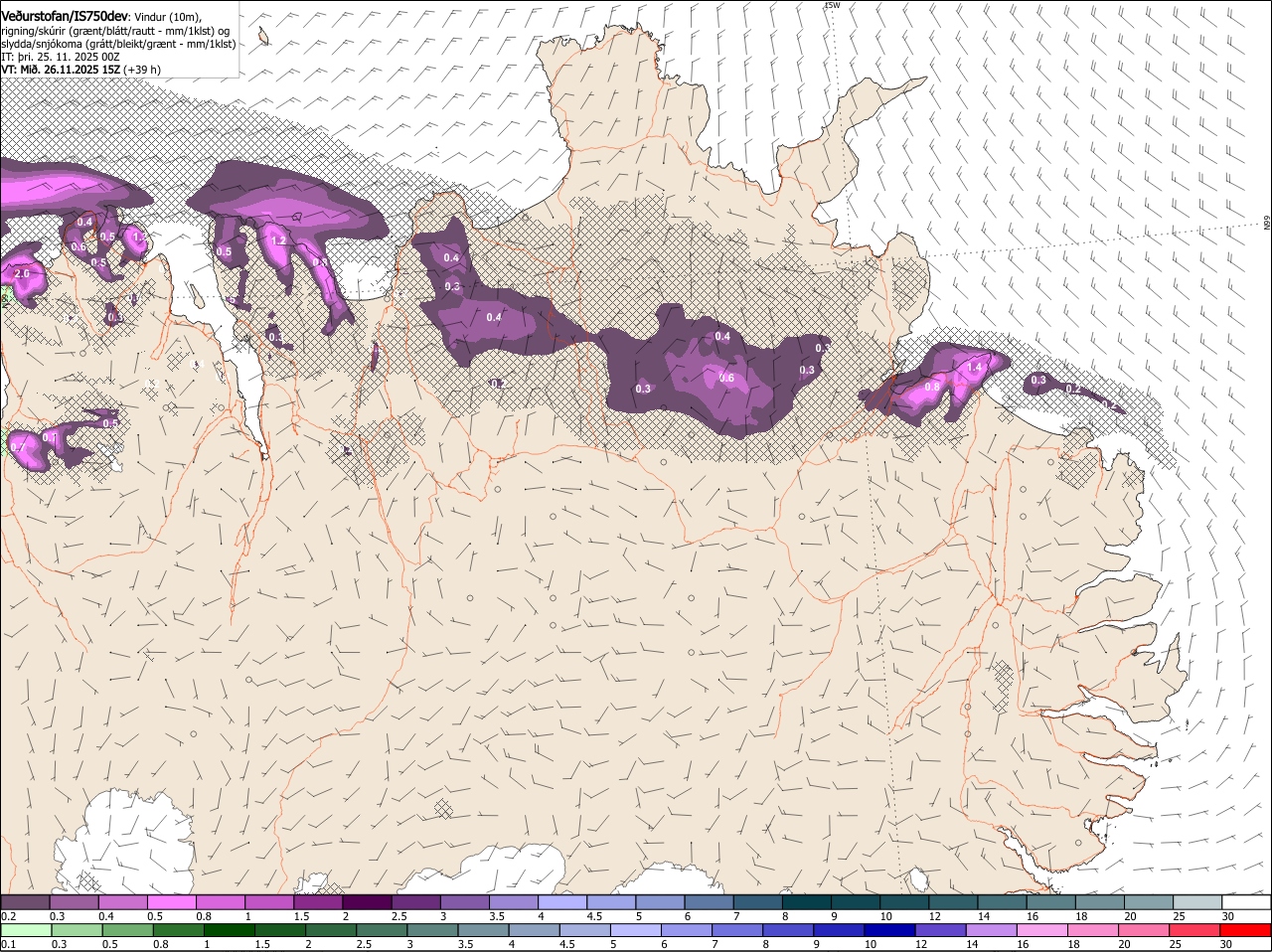Click the '2.0' precipitation value on the map
The image size is (1272, 952).
[x=22, y=273]
